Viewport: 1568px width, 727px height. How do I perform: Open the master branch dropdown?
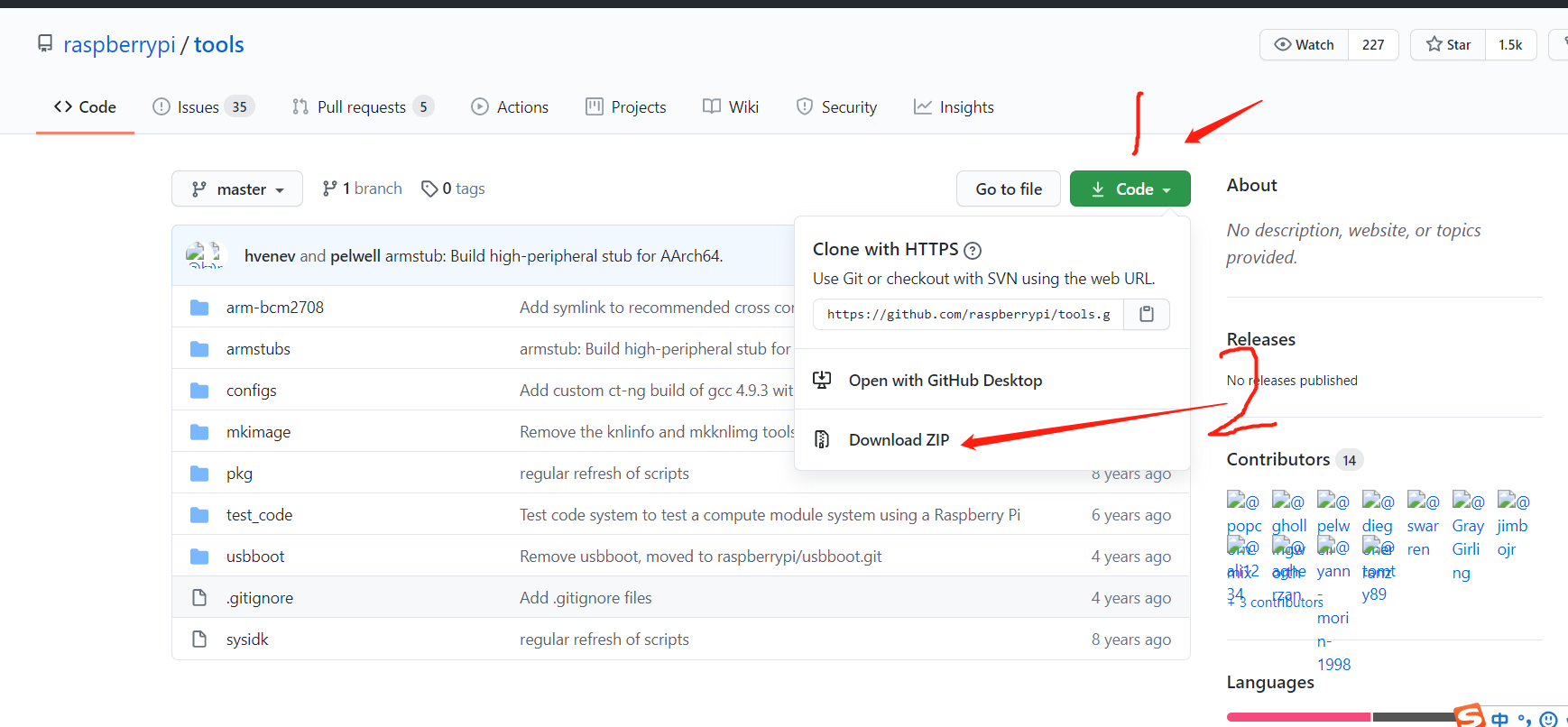(x=237, y=189)
